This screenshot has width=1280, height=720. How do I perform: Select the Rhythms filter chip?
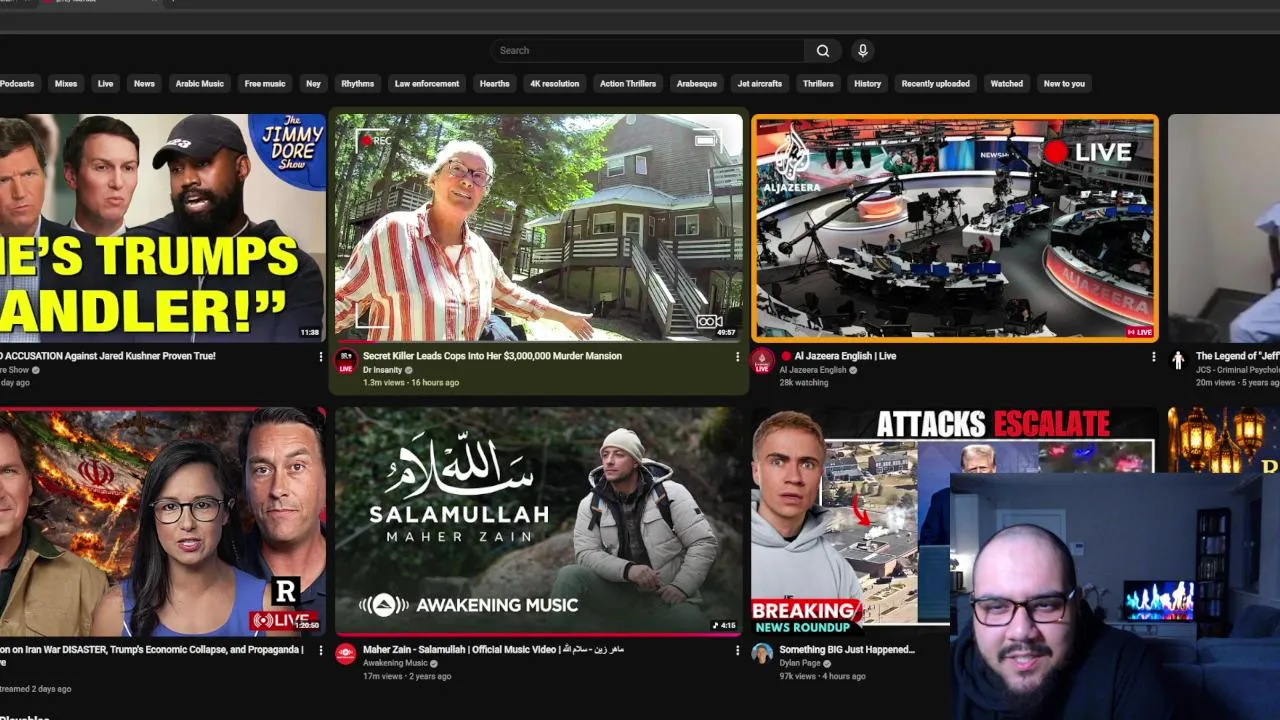[357, 84]
